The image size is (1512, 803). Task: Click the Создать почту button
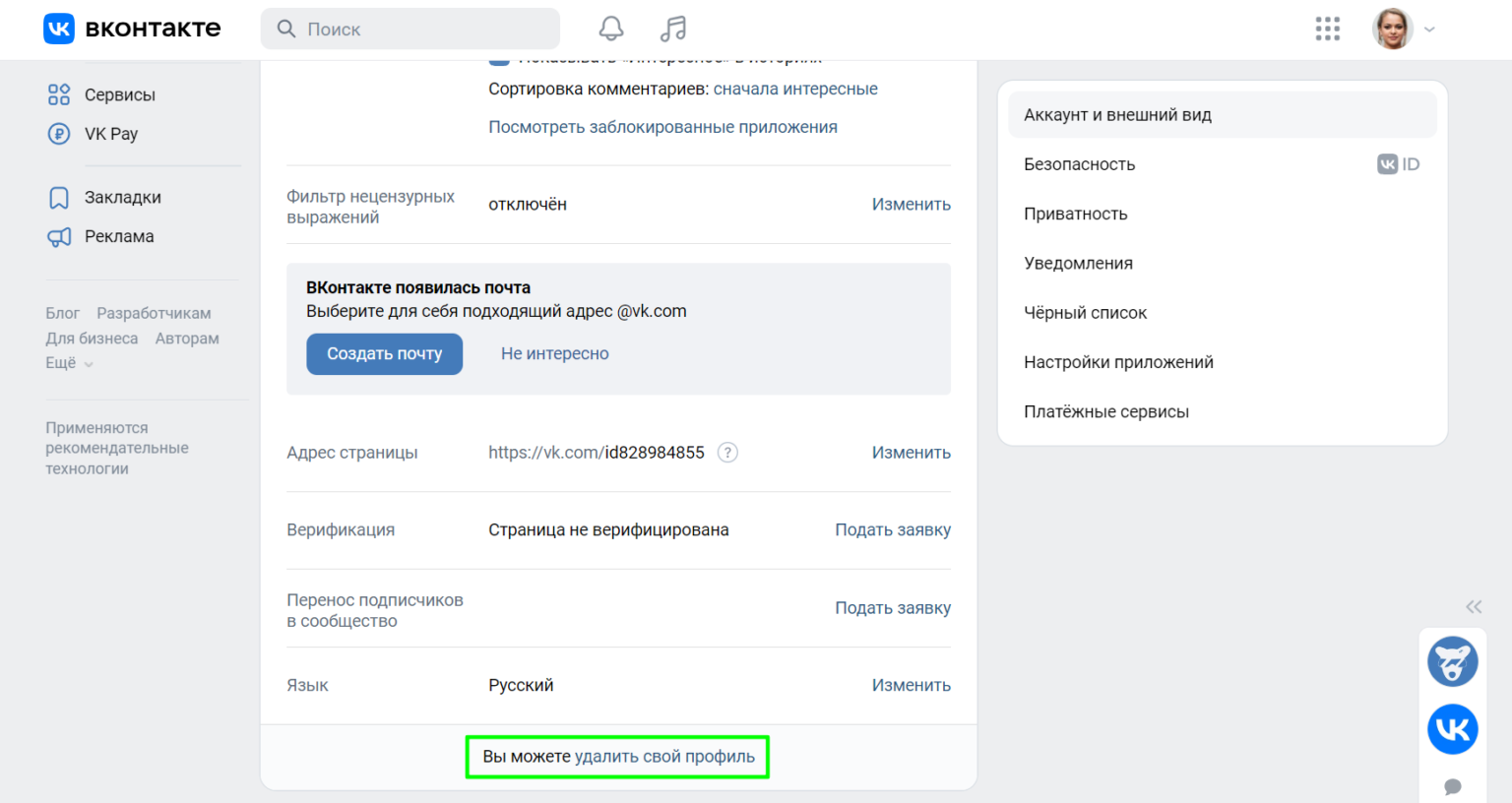tap(384, 353)
